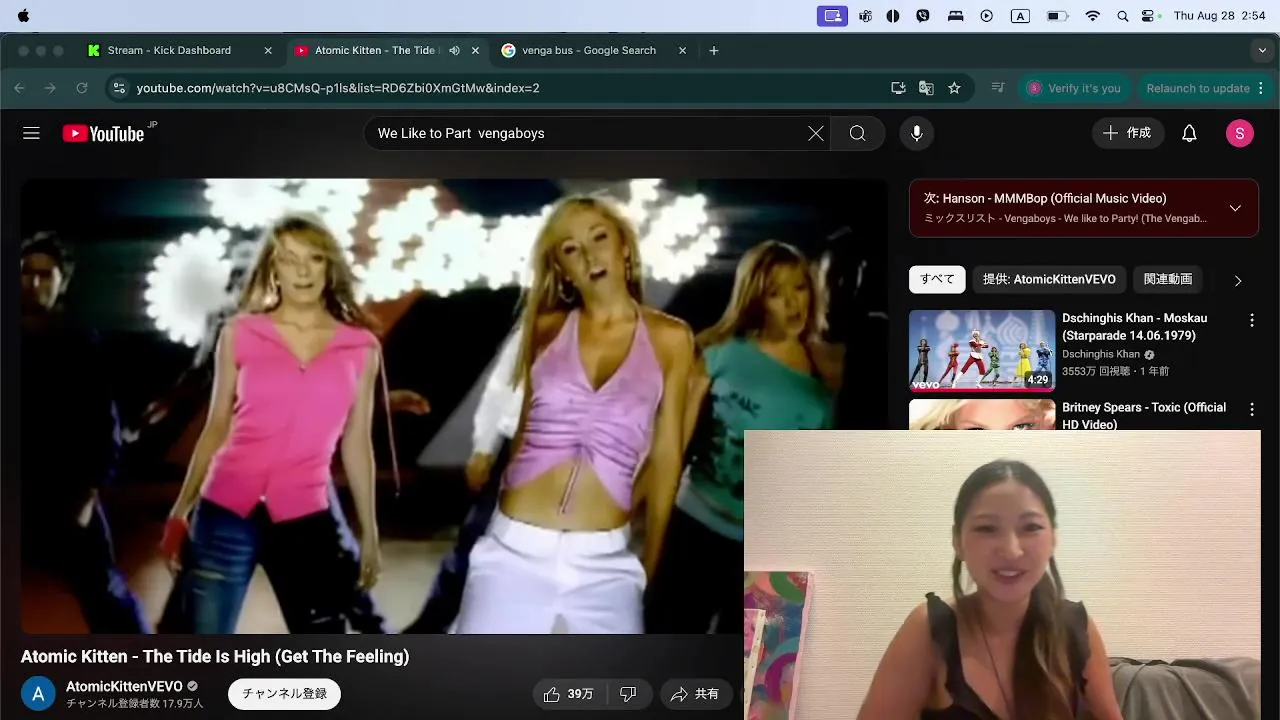Screen dimensions: 1280x720
Task: Open the account avatar S menu
Action: 1240,133
